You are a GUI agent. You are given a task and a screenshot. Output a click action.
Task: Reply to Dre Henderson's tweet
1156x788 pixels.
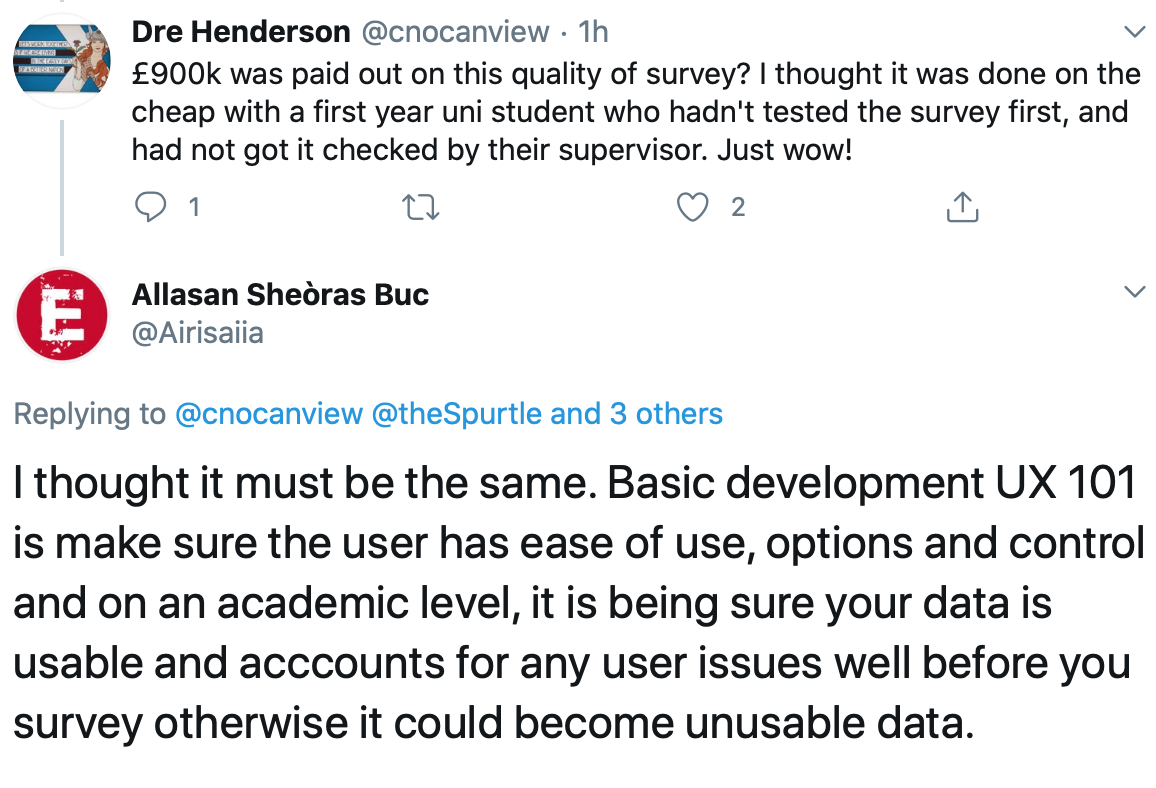click(151, 207)
